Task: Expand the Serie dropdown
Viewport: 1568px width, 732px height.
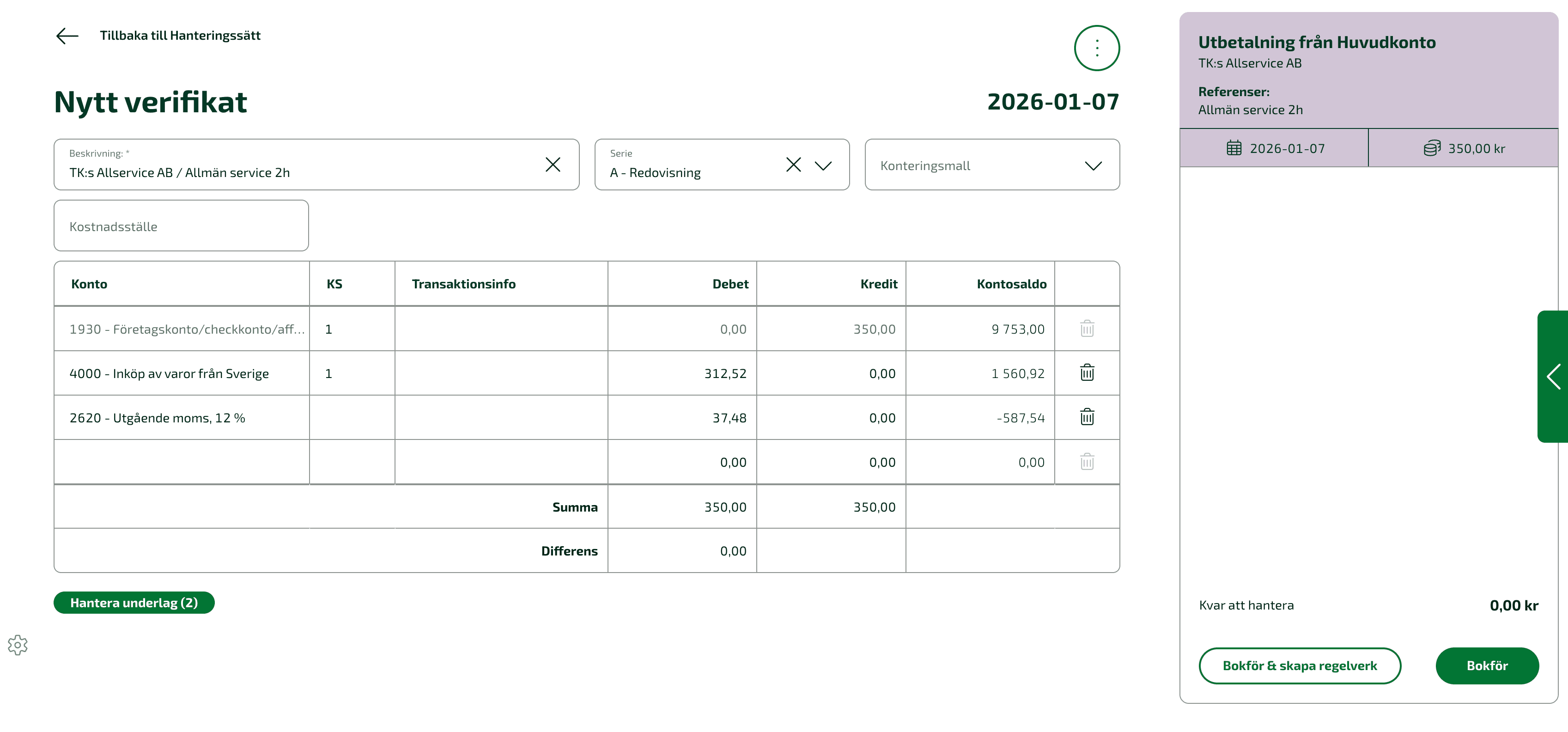Action: click(x=823, y=165)
